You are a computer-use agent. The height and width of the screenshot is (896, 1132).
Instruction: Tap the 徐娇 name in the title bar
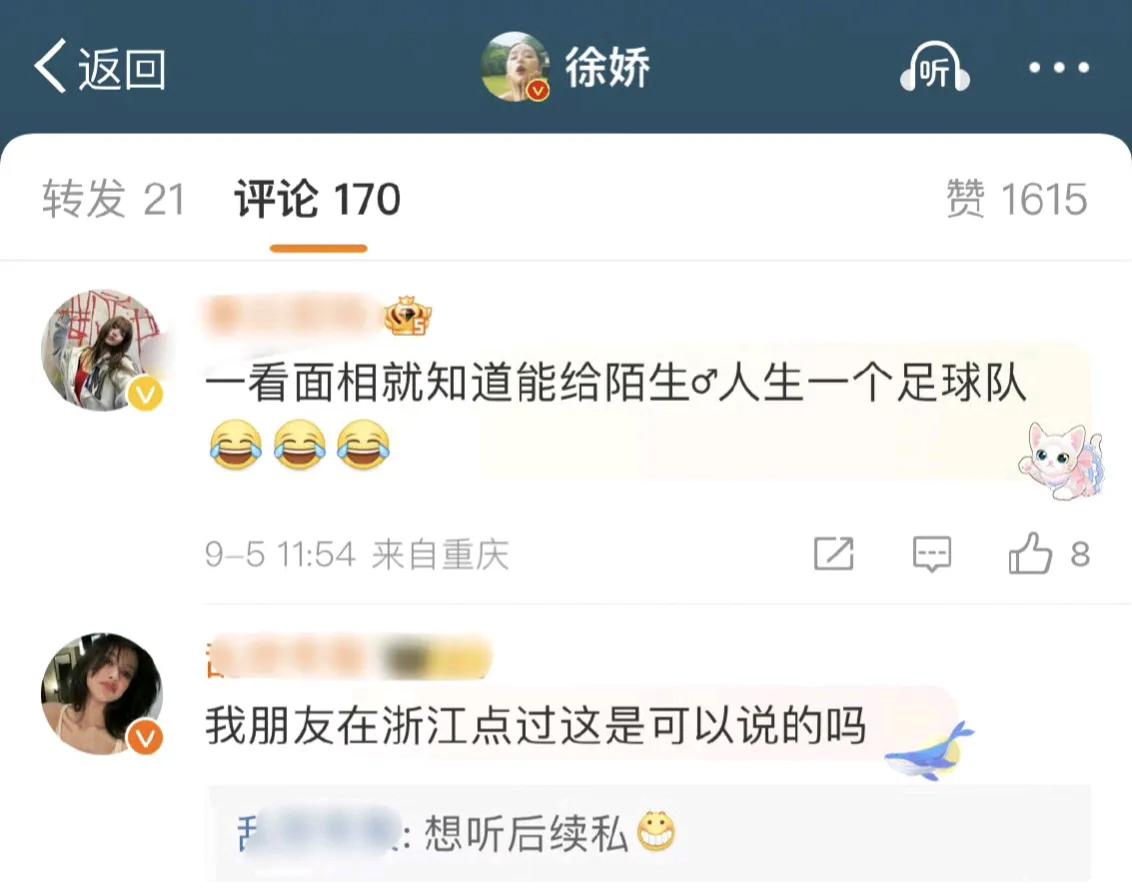click(607, 67)
